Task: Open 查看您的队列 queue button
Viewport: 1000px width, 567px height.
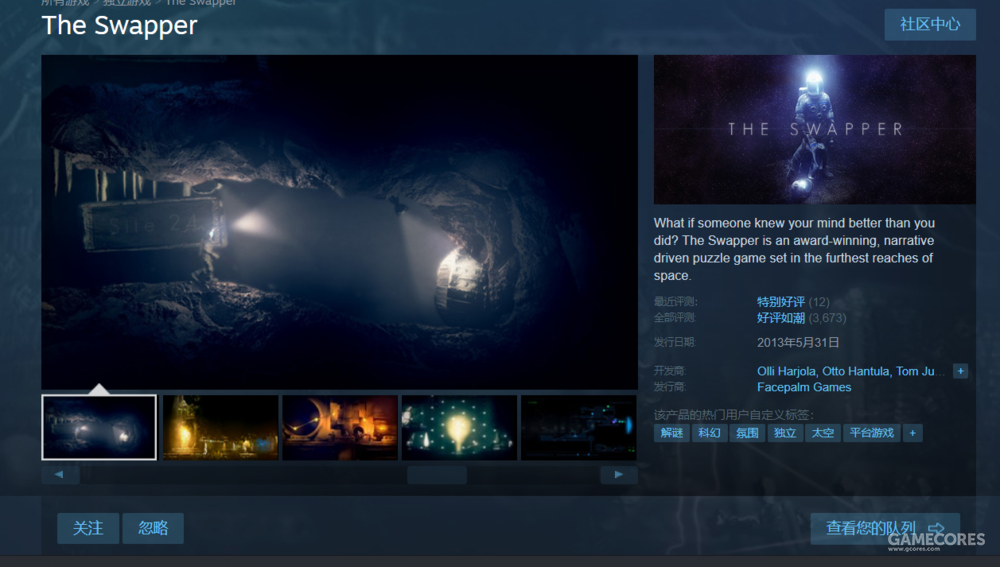Action: [885, 528]
